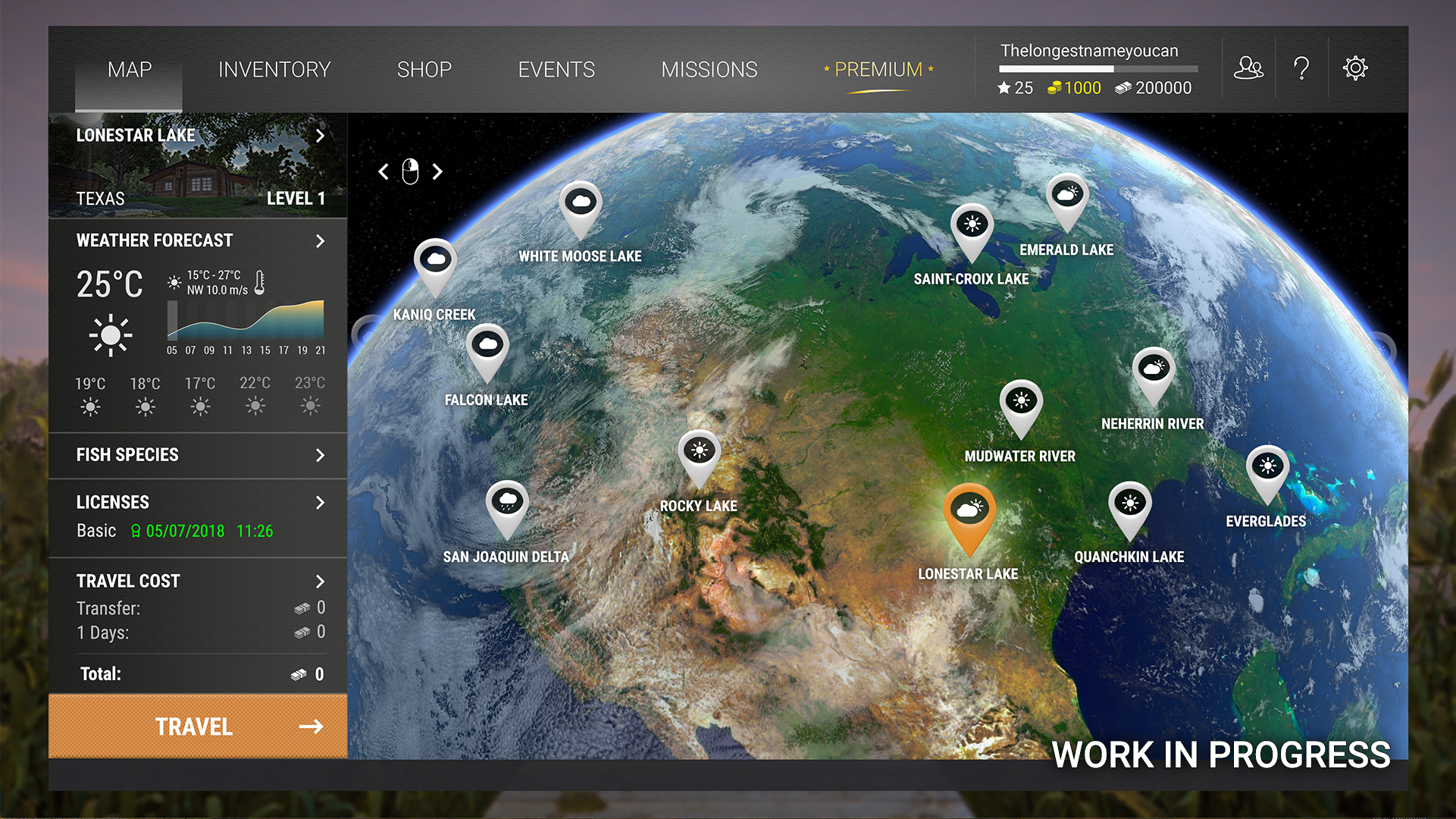Rotate globe right with arrow

click(x=437, y=172)
